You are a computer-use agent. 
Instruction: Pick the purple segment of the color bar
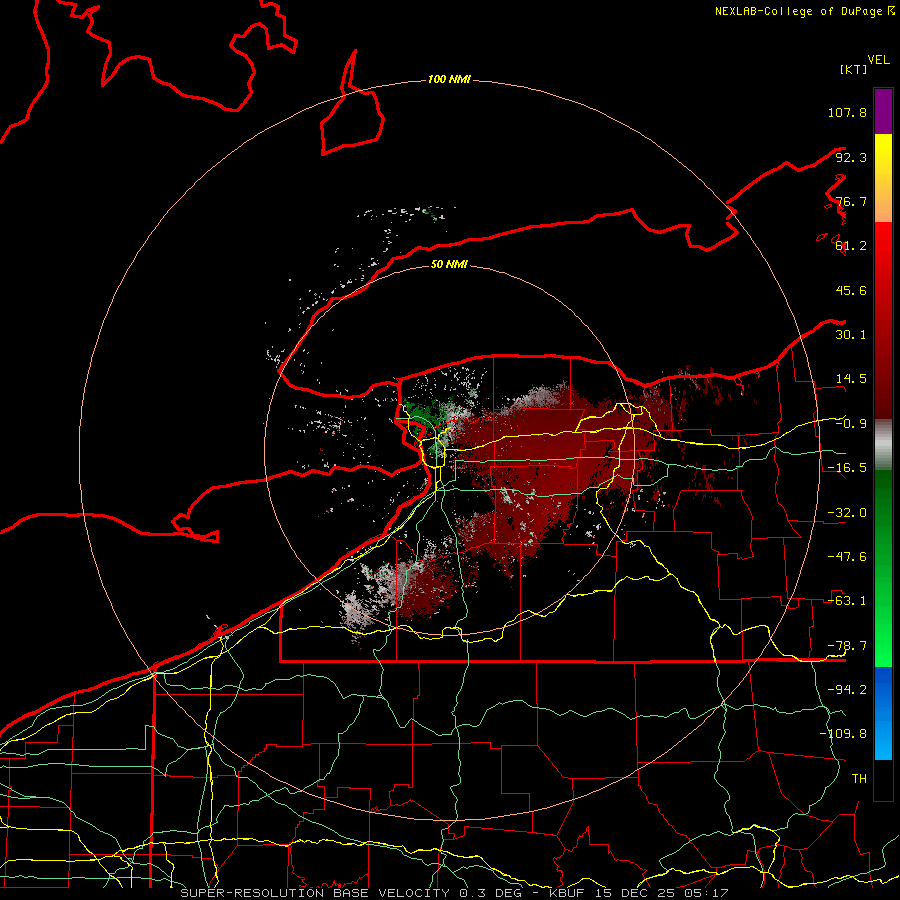coord(883,111)
